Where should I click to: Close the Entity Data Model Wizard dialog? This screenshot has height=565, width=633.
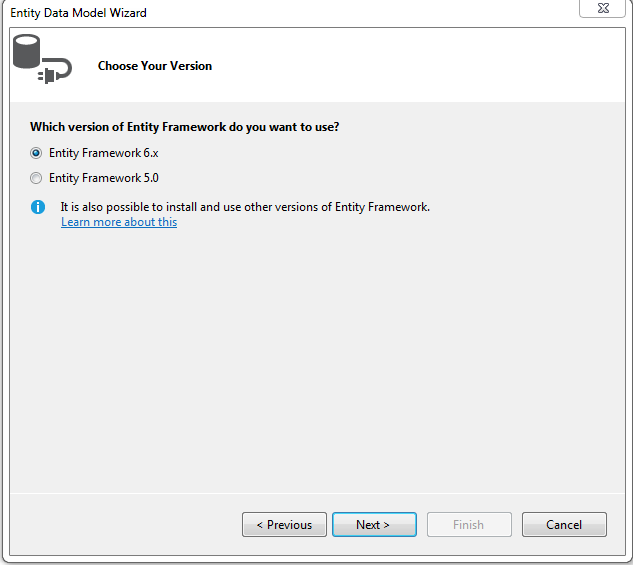[602, 8]
